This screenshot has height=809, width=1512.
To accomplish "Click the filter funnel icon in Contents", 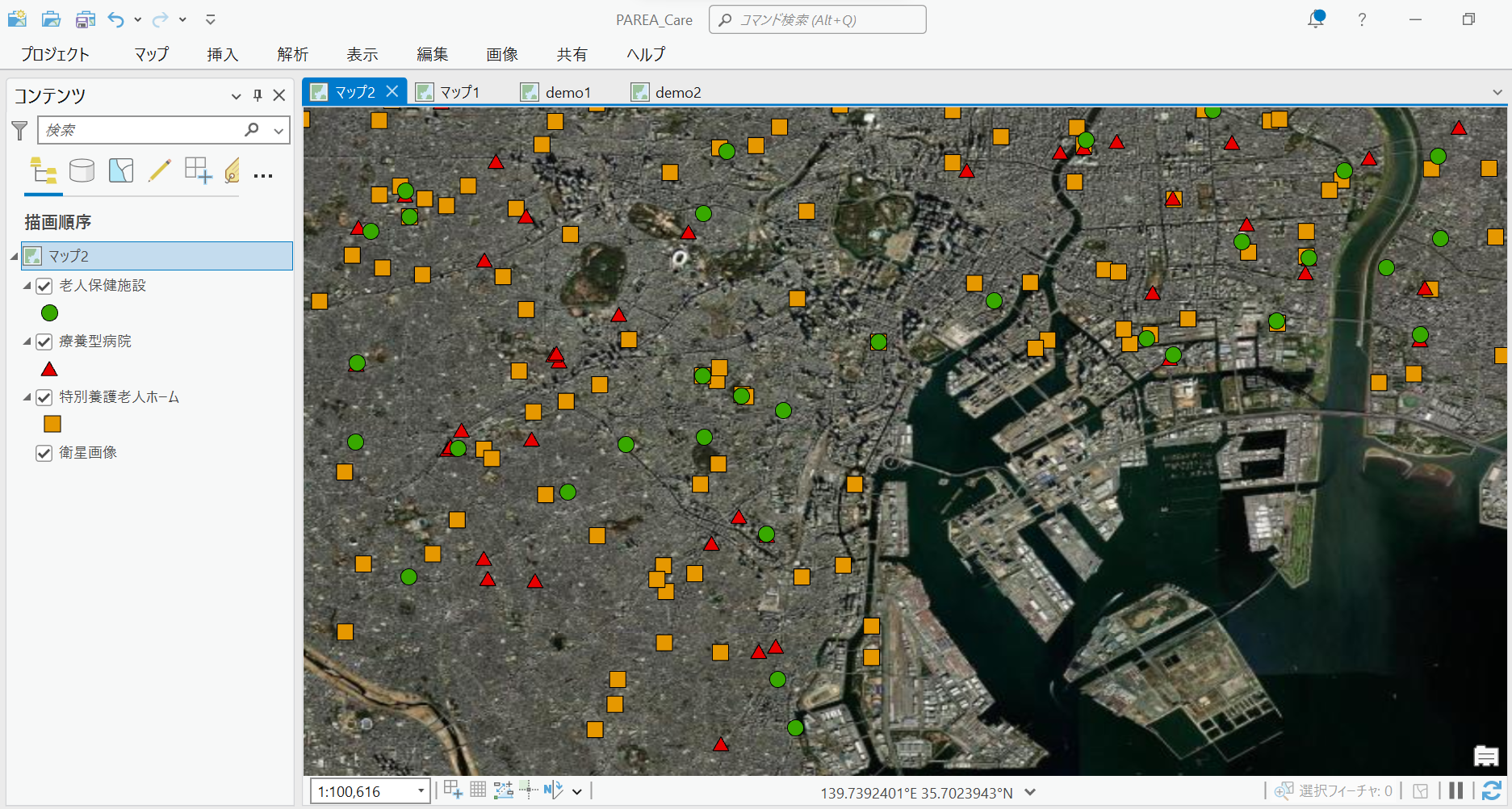I will pos(19,130).
